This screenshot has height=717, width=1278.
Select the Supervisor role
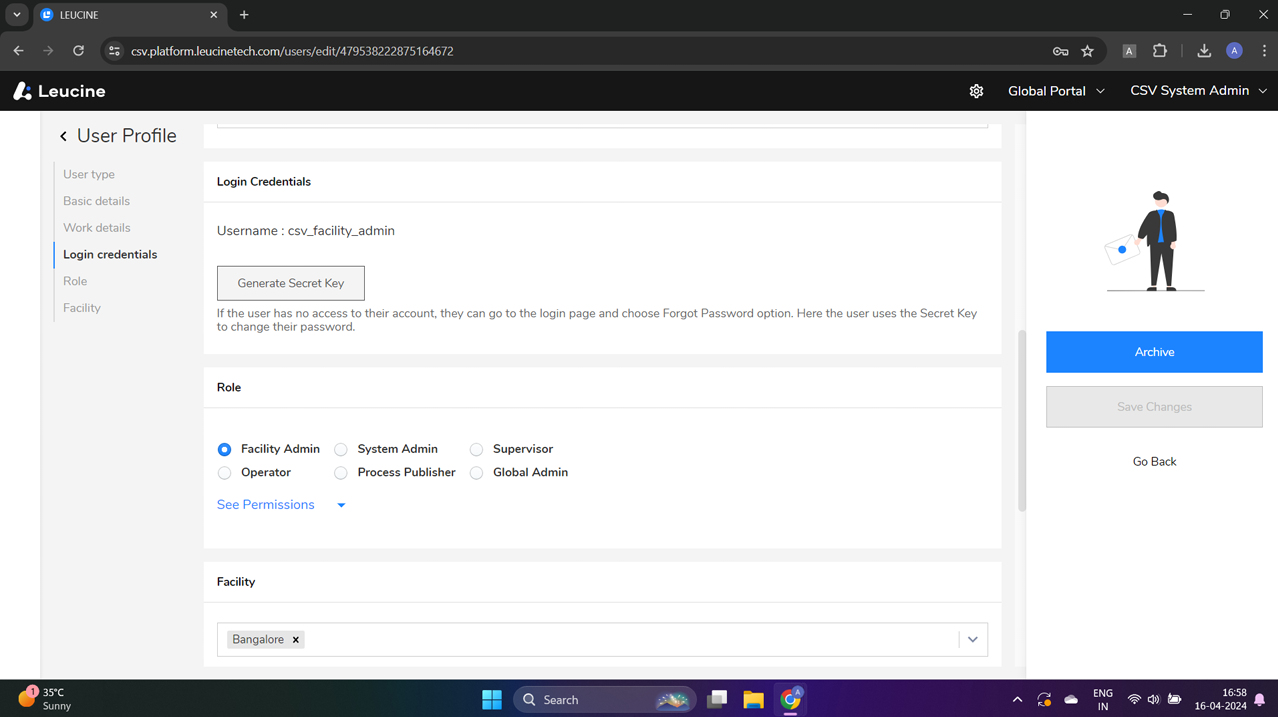pyautogui.click(x=476, y=449)
